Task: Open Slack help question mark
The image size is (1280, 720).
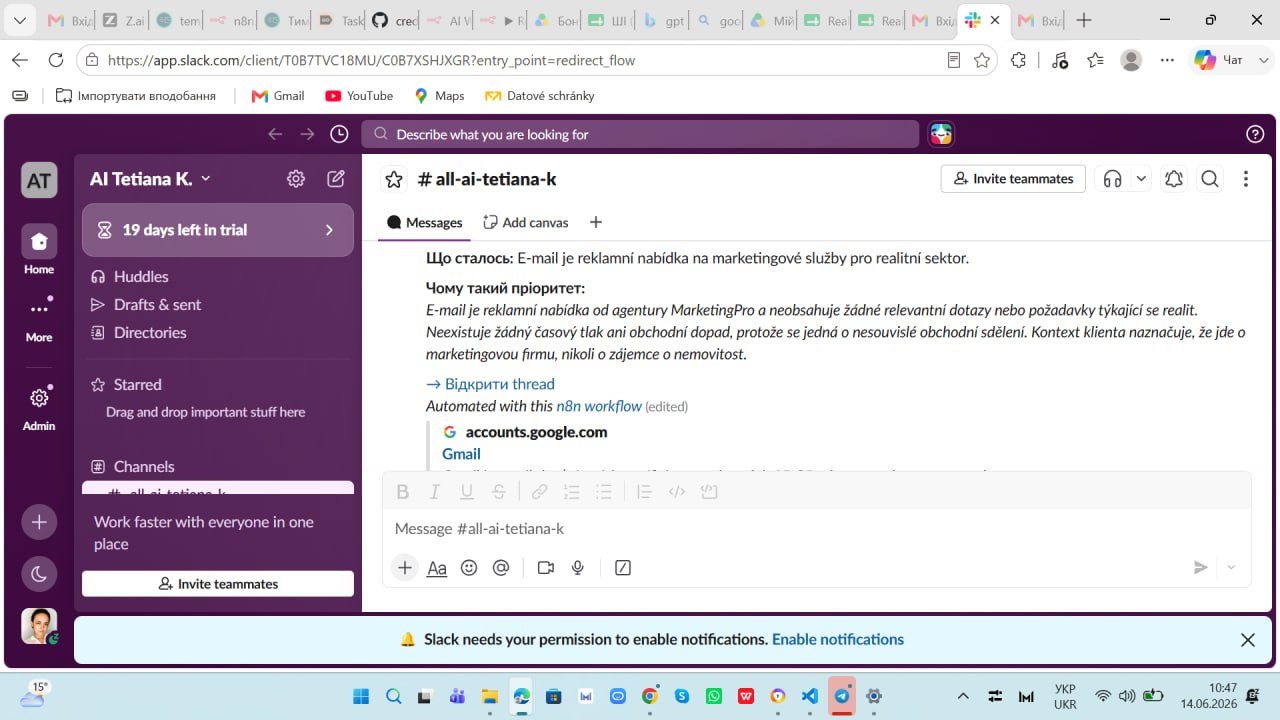Action: [1256, 134]
